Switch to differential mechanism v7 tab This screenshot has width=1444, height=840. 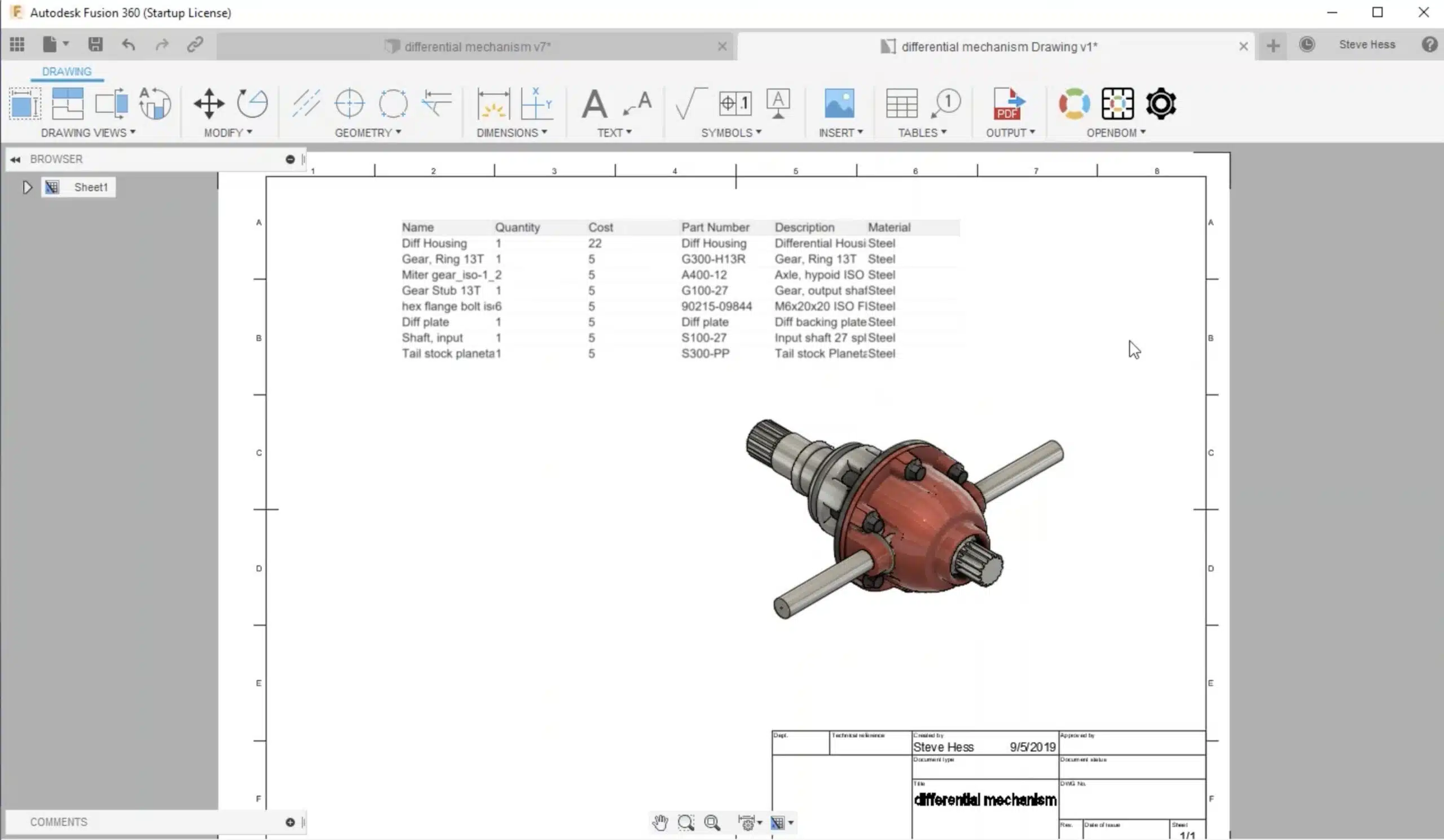477,46
